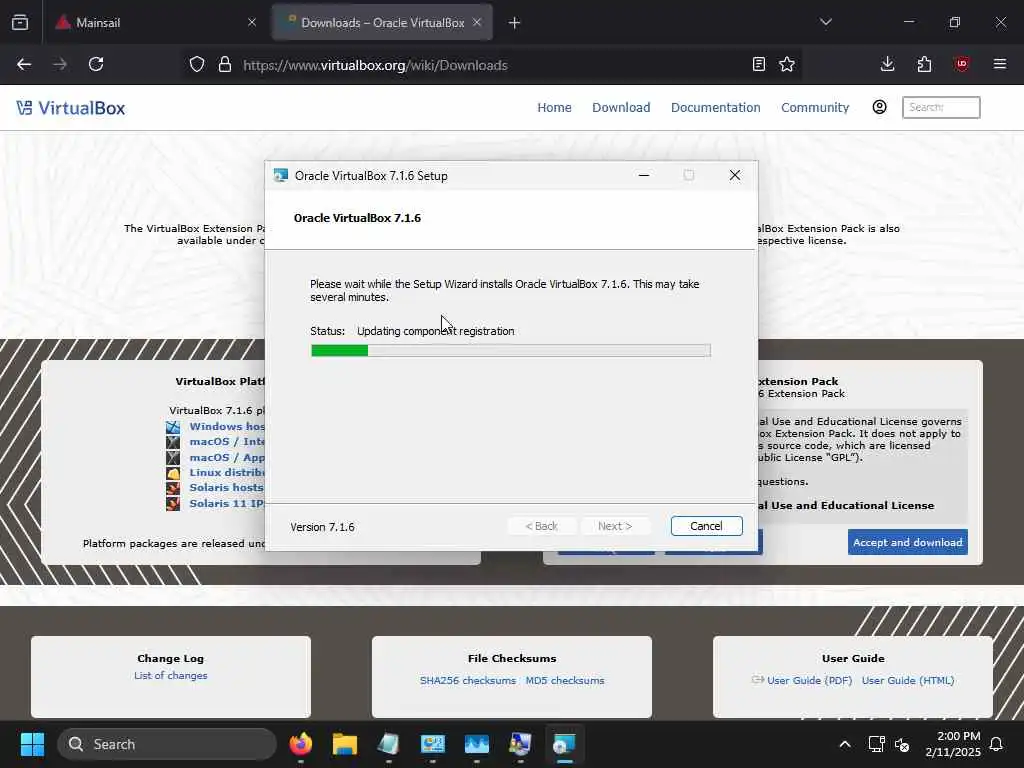Viewport: 1024px width, 768px height.
Task: Open the User Guide (HTML) link
Action: [908, 680]
